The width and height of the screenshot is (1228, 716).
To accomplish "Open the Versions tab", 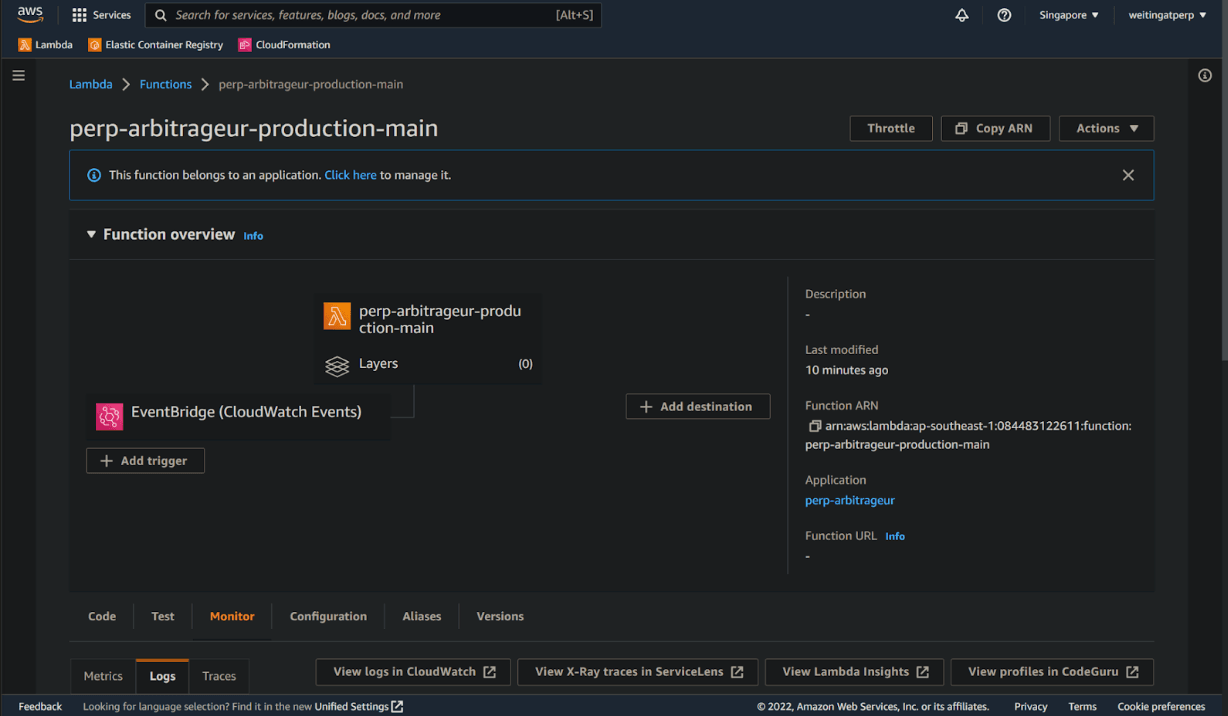I will [500, 616].
